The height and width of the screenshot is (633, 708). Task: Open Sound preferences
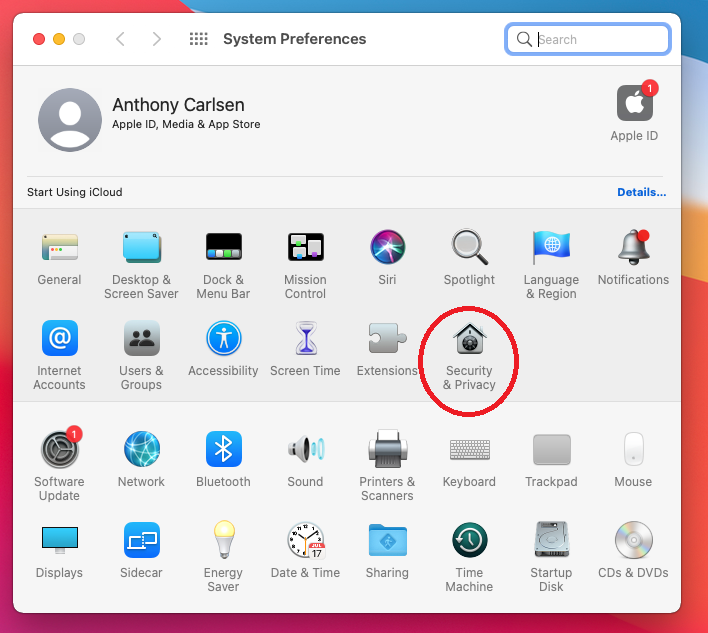click(306, 449)
